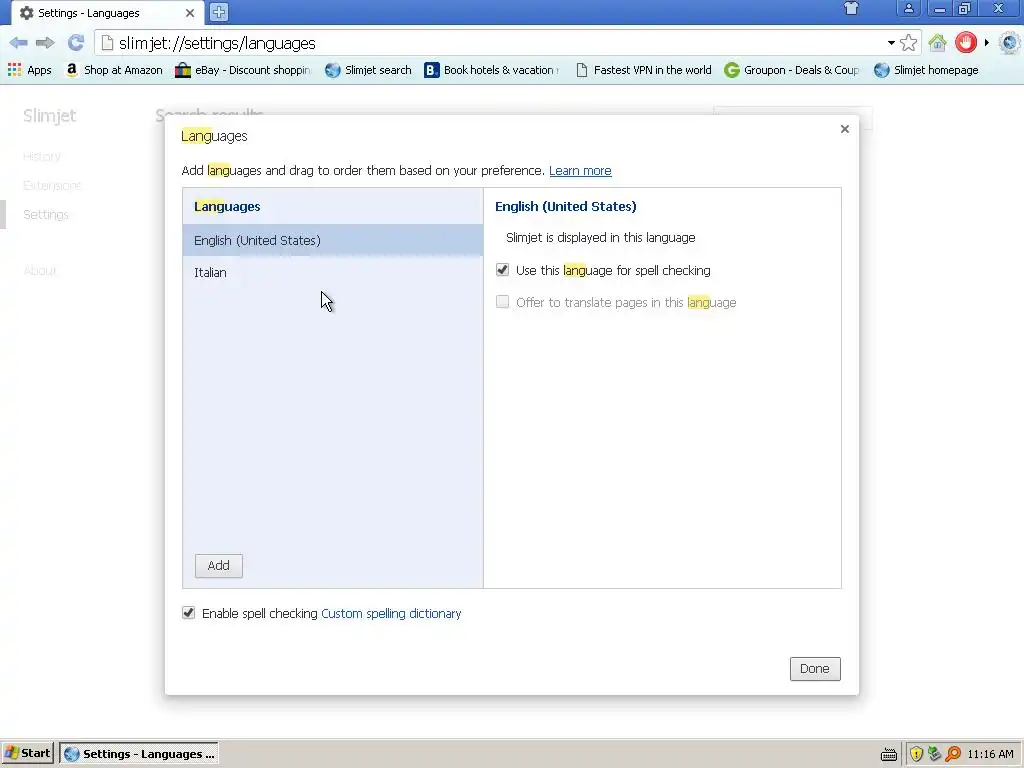This screenshot has width=1024, height=768.
Task: Close the Languages dialog with X
Action: click(x=844, y=129)
